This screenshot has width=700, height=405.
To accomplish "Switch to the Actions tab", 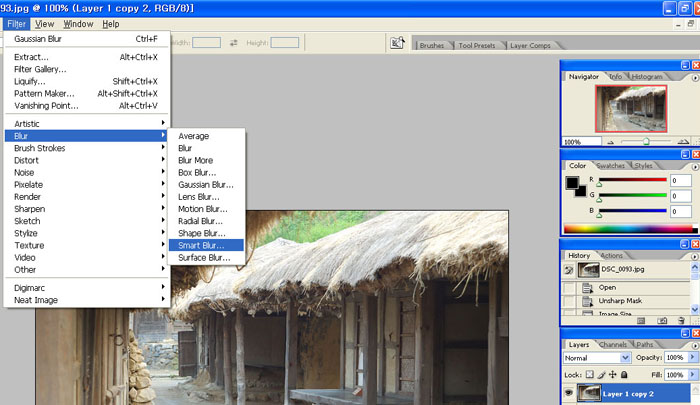I will click(x=612, y=255).
